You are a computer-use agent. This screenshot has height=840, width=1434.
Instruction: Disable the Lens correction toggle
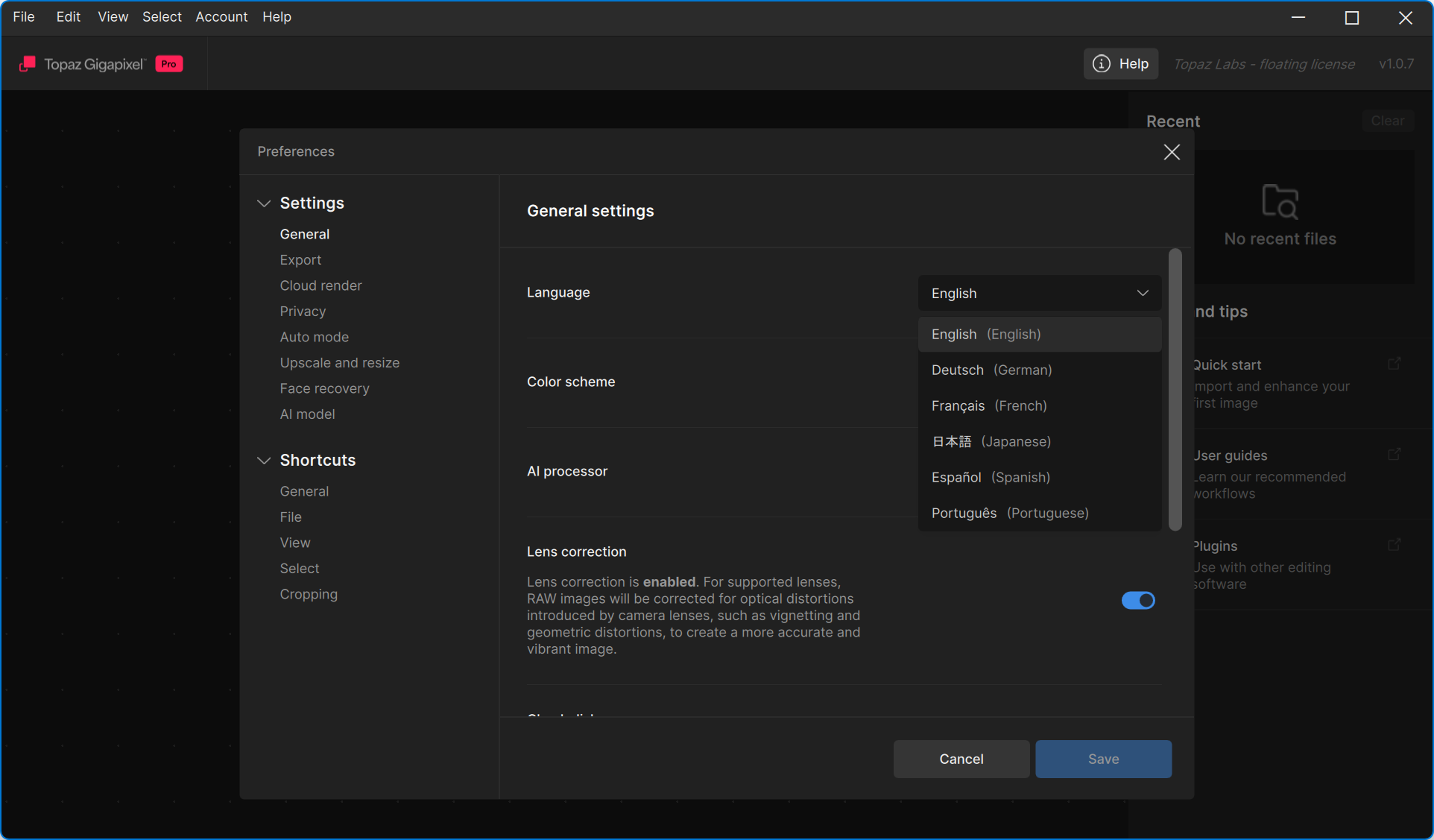click(x=1138, y=601)
